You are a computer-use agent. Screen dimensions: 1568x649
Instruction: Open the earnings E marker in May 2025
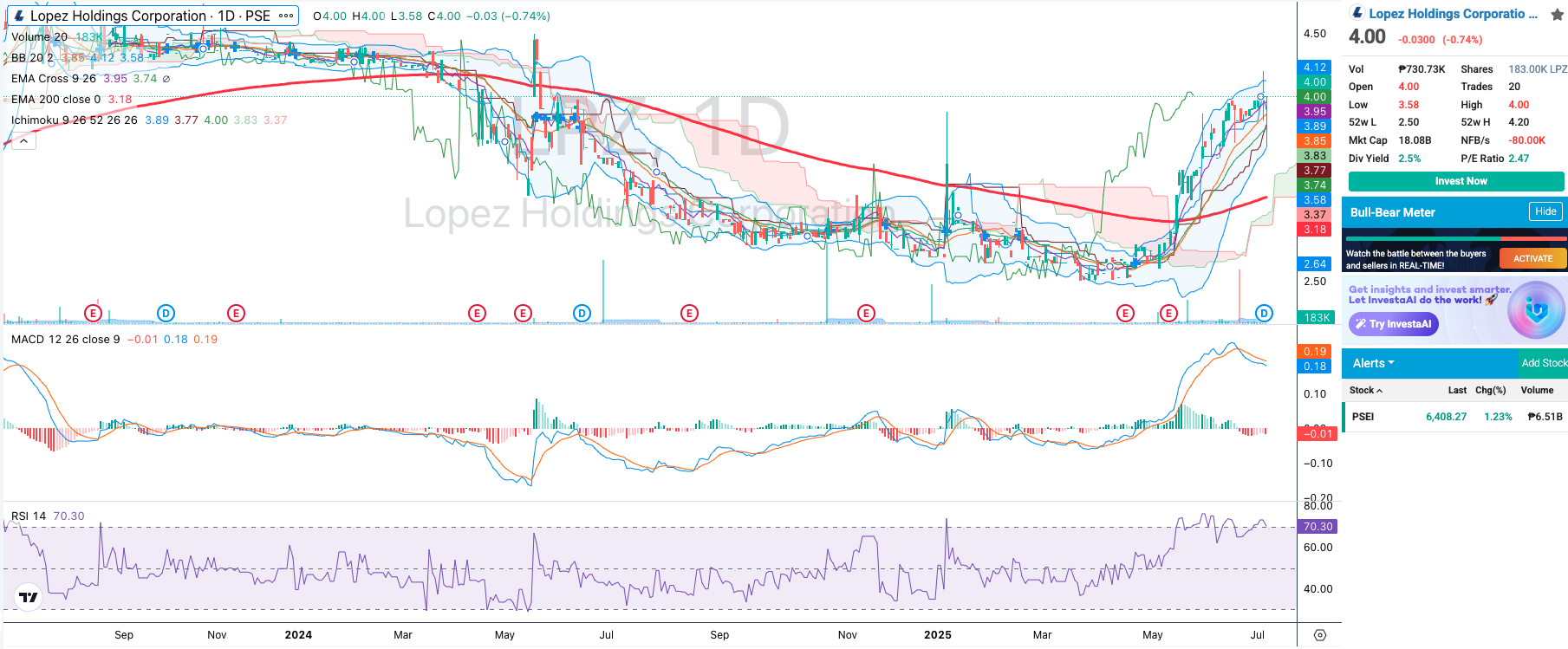[1168, 313]
